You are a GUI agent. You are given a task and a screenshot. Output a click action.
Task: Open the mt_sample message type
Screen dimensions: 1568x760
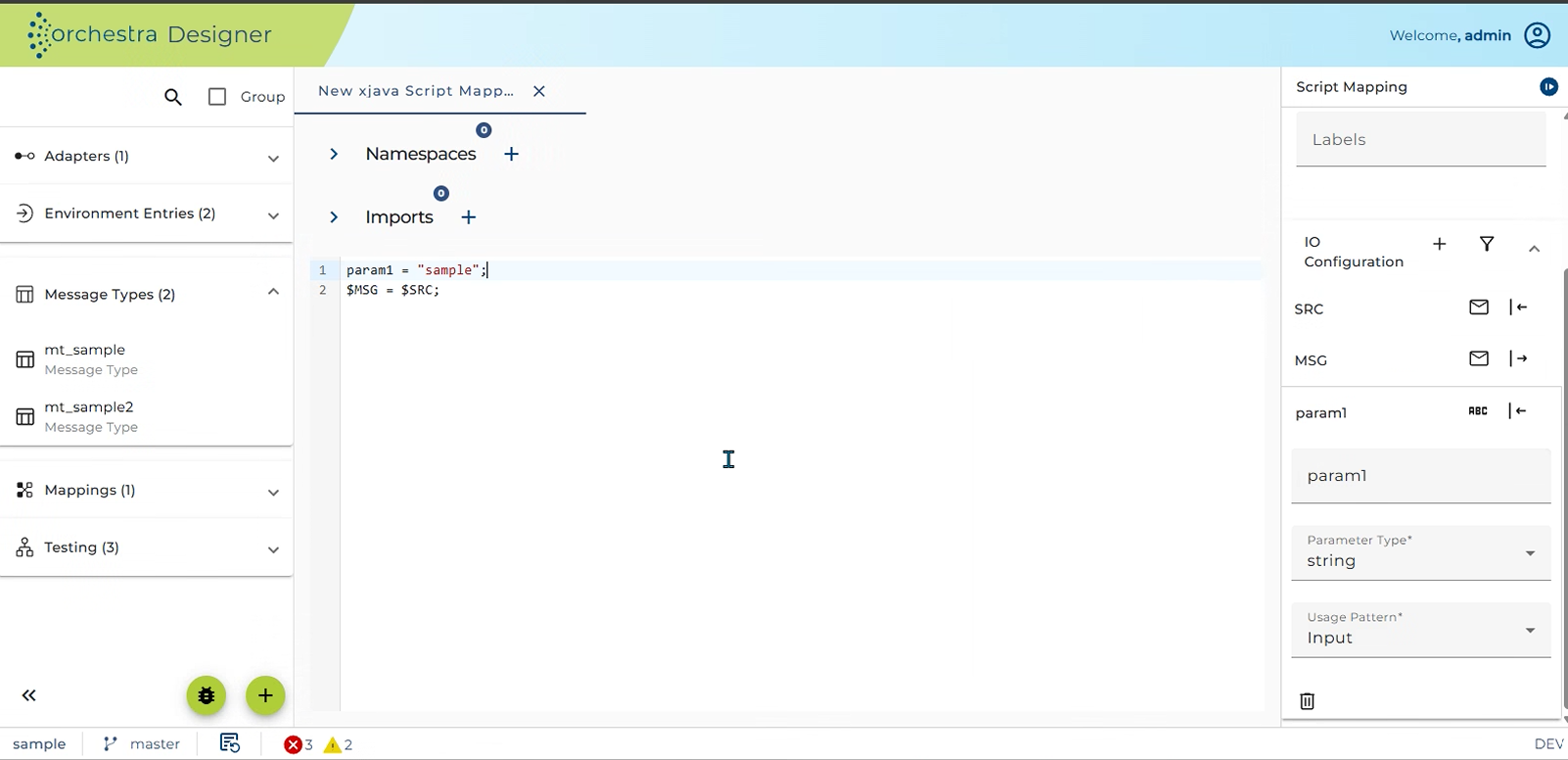click(147, 359)
